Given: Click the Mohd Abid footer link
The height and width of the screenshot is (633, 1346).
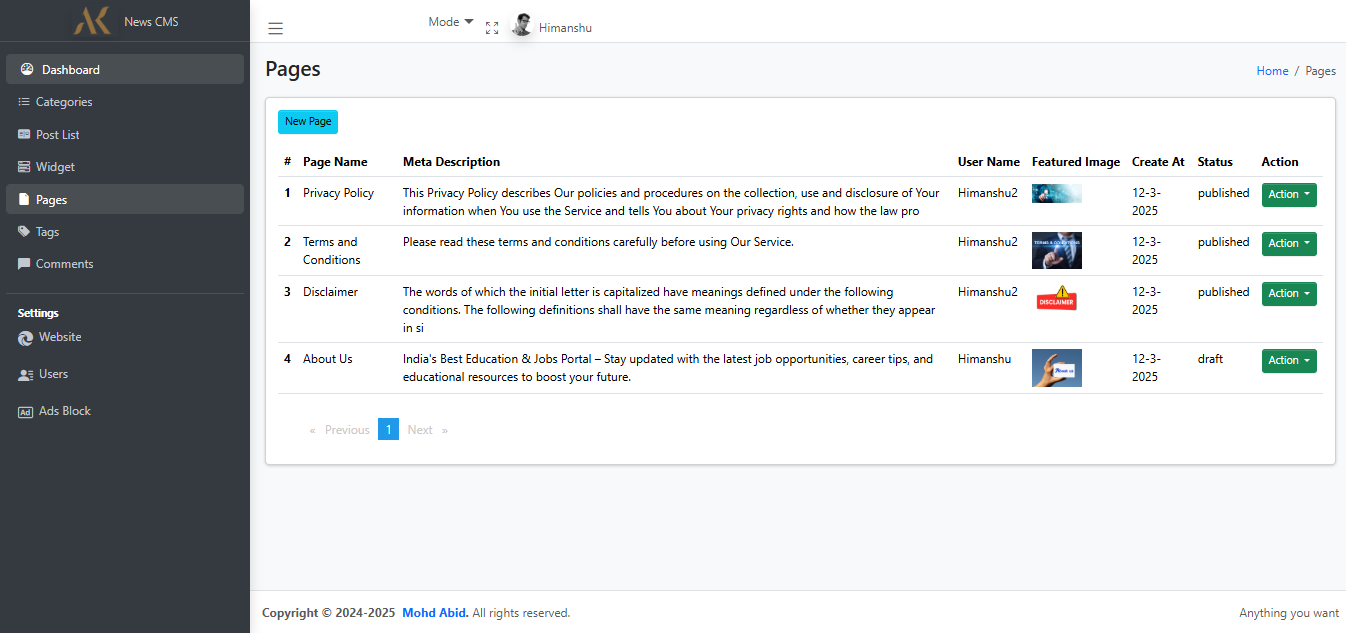Looking at the screenshot, I should (435, 613).
